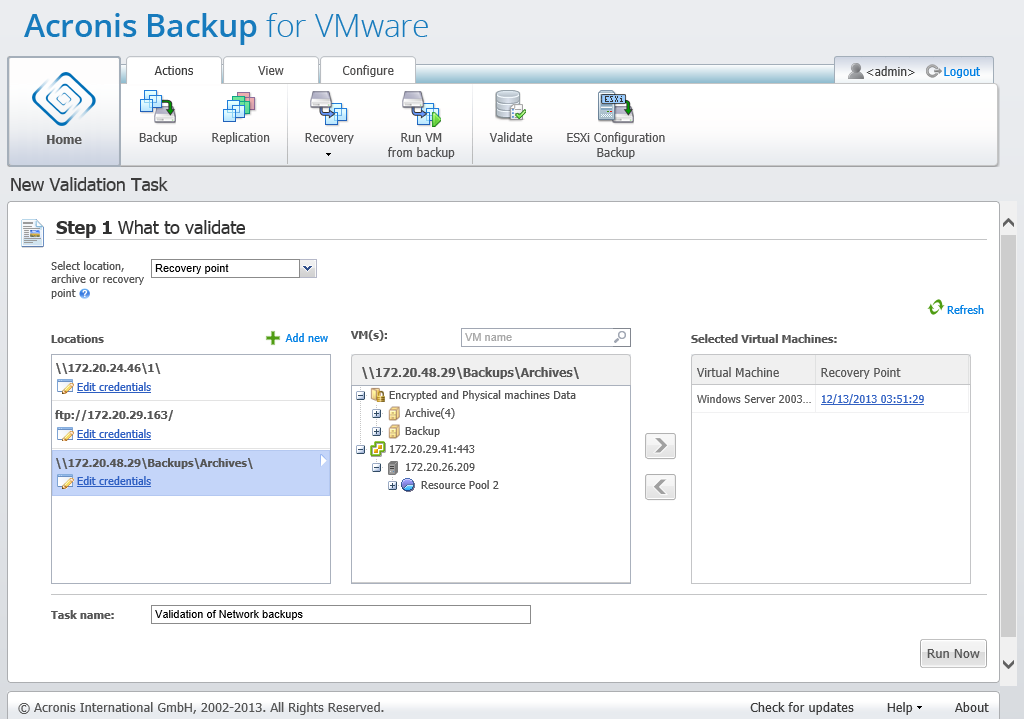
Task: Open the Help dropdown menu
Action: click(x=904, y=707)
